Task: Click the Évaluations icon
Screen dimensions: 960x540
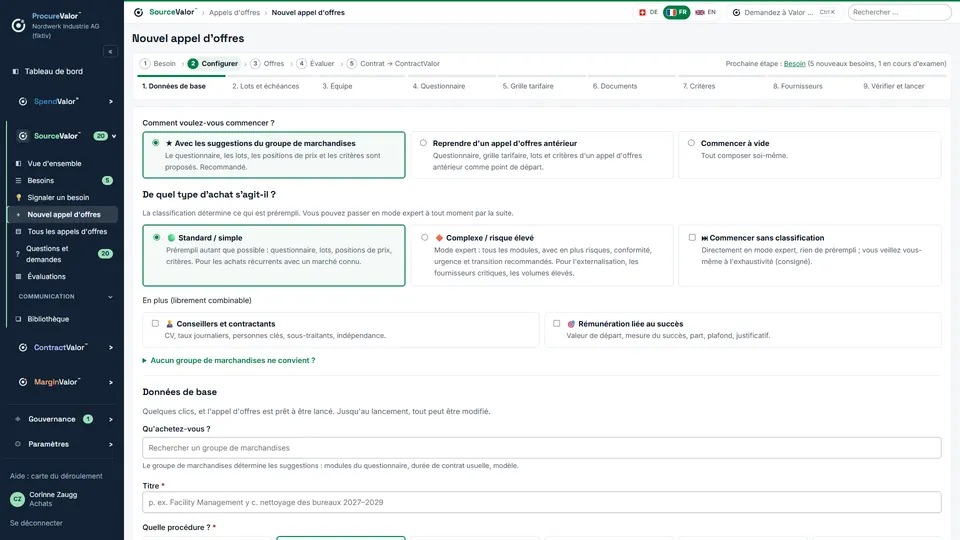Action: (x=18, y=277)
